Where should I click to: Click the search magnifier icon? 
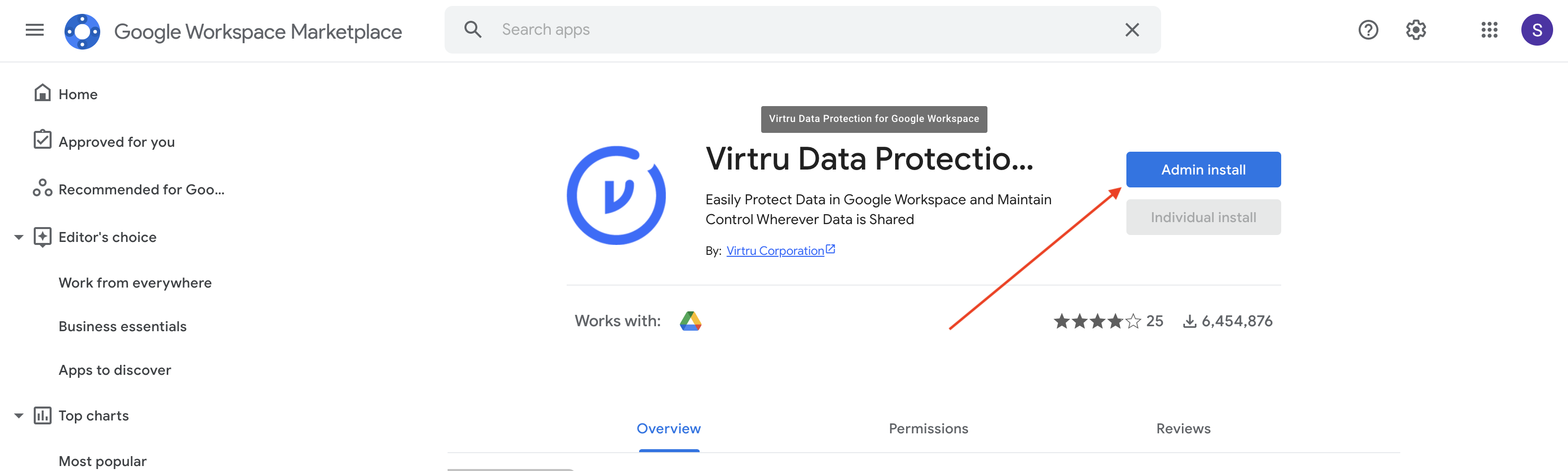[473, 29]
